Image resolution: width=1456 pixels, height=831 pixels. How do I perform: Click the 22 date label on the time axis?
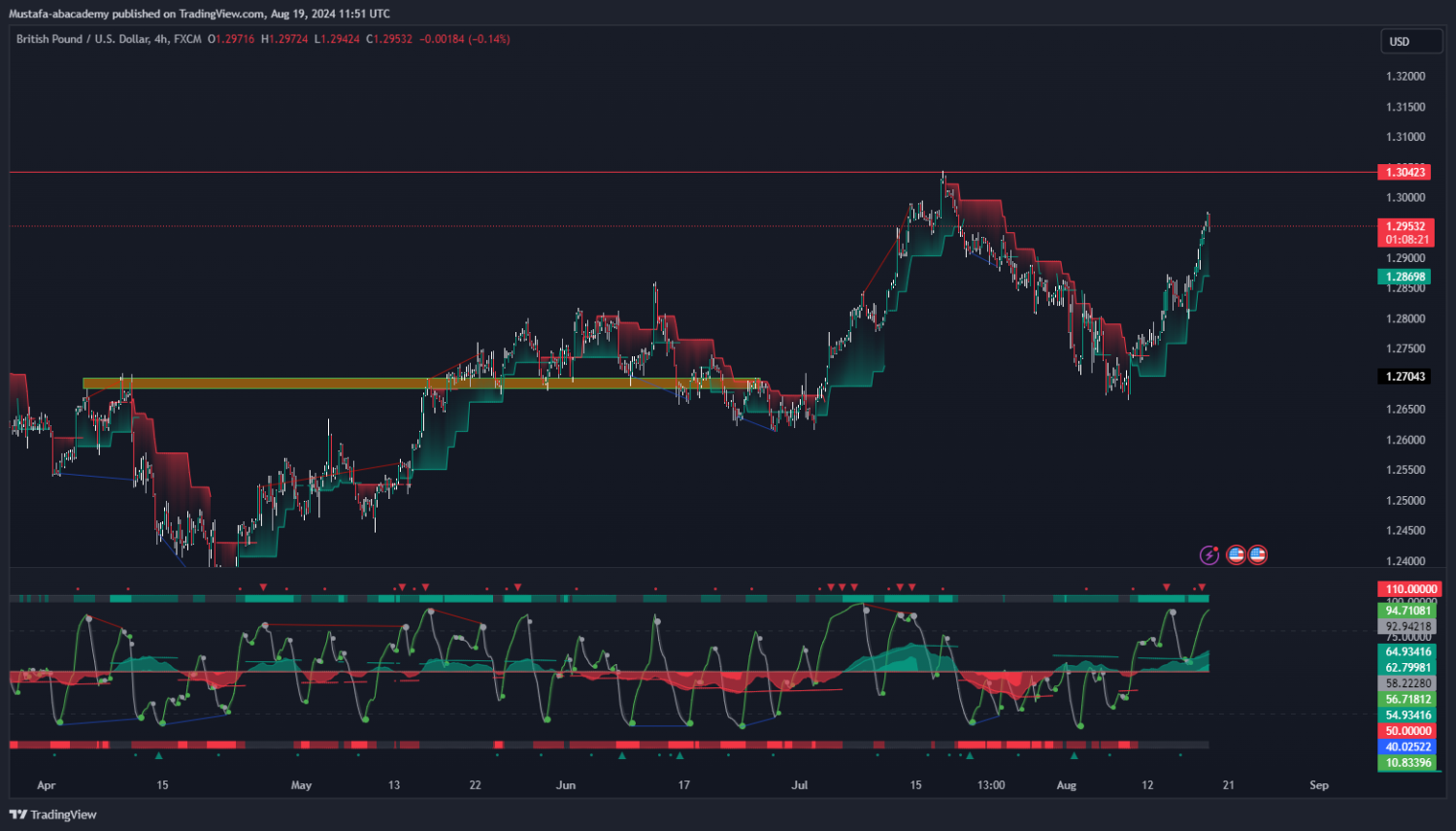tap(475, 785)
